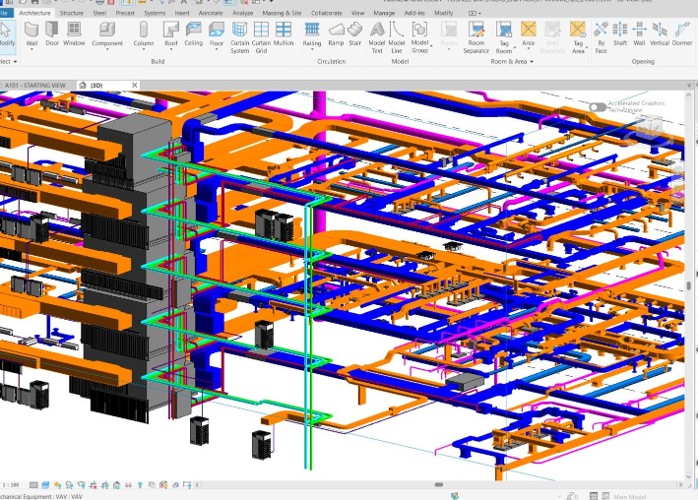Click the Component tool icon
Viewport: 698px width, 500px height.
[107, 30]
